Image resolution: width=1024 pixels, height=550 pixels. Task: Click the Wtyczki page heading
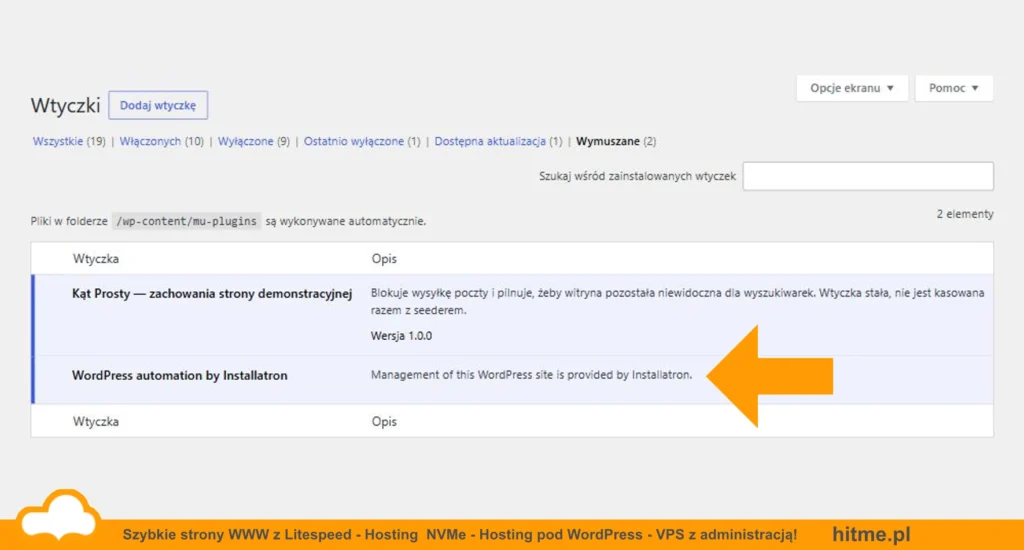point(65,105)
